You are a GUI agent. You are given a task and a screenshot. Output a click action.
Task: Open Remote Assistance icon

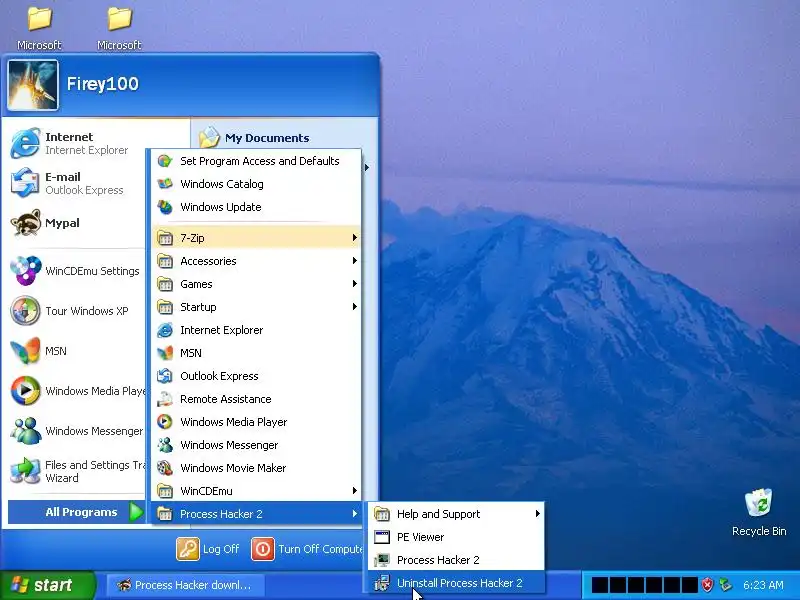click(165, 399)
